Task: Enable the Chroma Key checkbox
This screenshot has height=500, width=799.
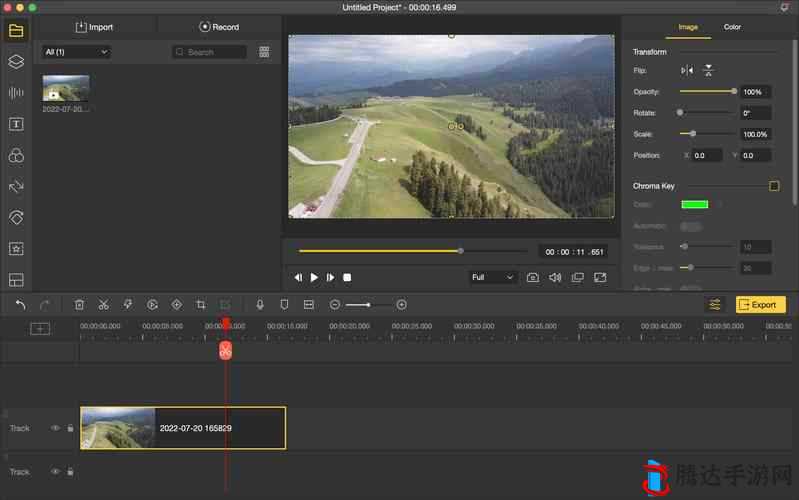Action: coord(774,186)
